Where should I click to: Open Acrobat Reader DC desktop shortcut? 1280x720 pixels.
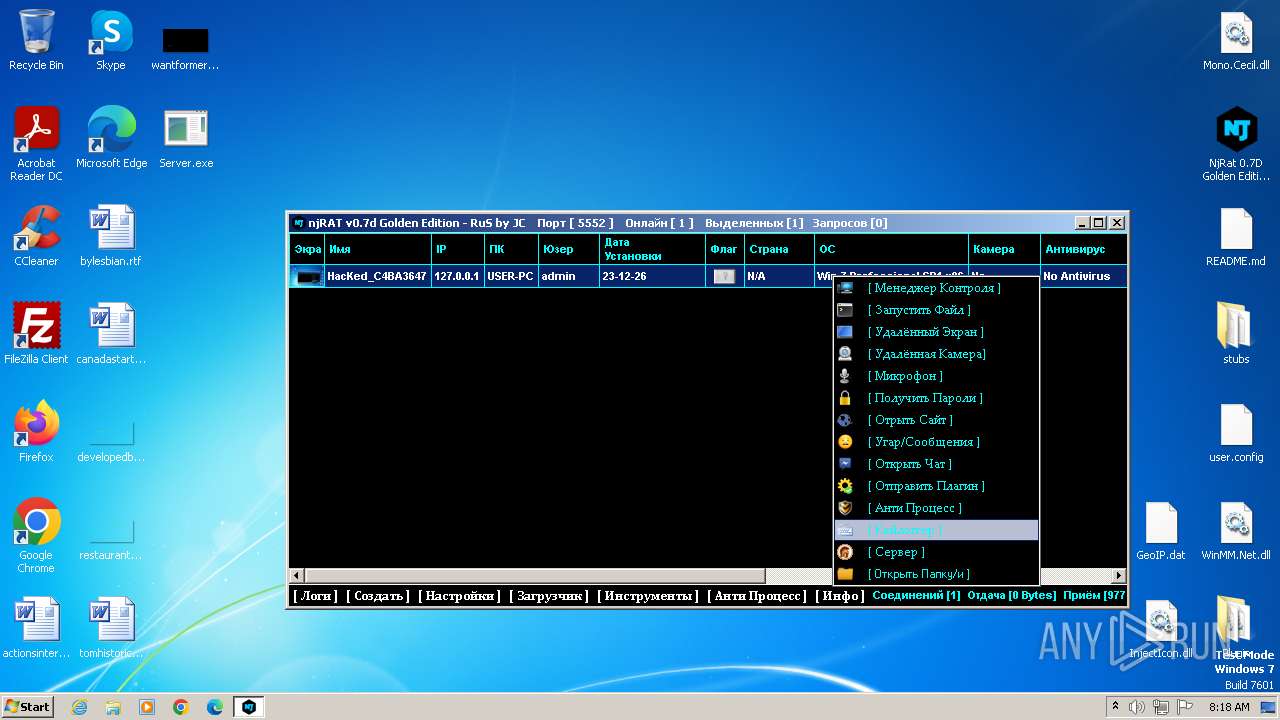point(36,145)
